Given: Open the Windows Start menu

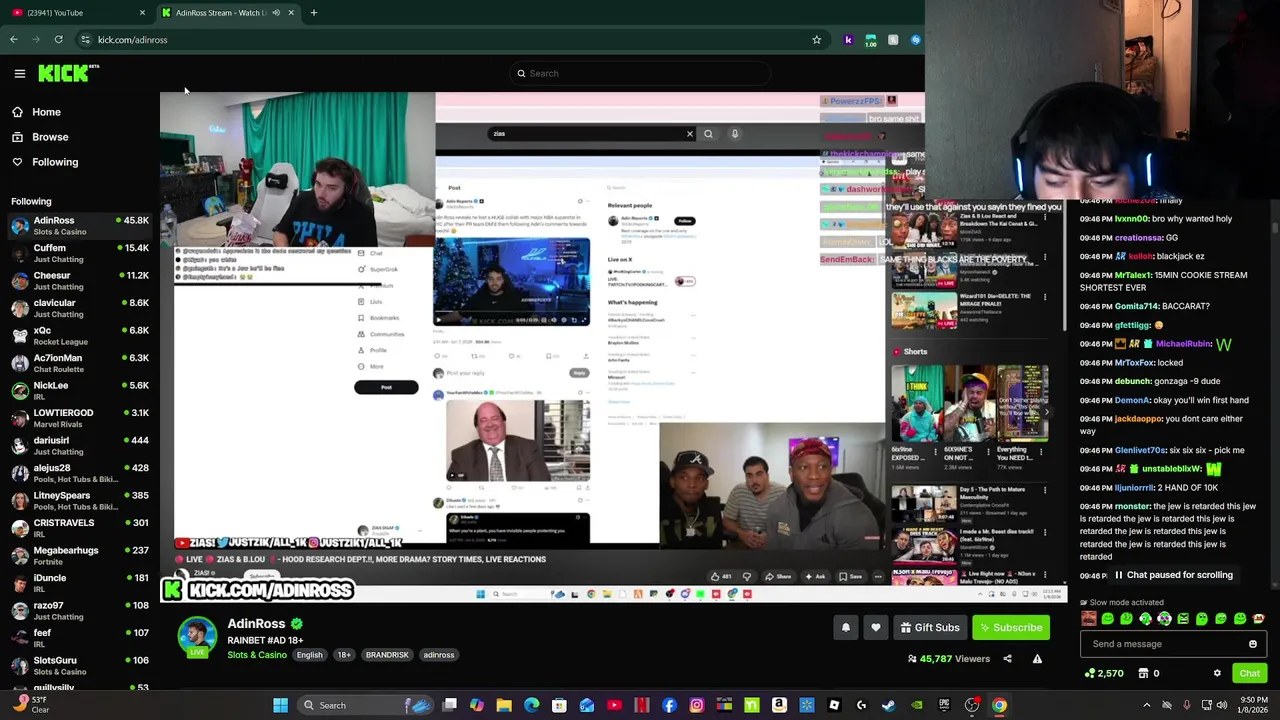Looking at the screenshot, I should [281, 705].
